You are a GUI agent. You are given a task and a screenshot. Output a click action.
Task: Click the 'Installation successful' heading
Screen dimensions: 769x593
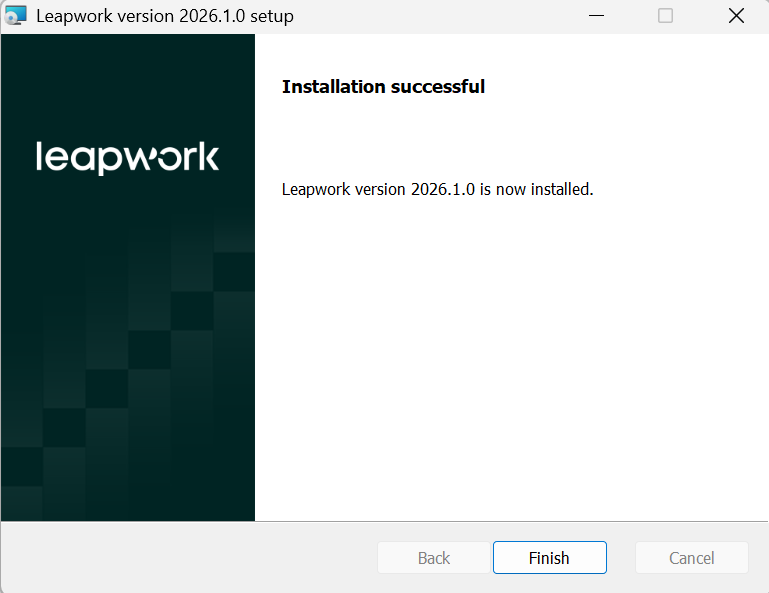point(384,87)
